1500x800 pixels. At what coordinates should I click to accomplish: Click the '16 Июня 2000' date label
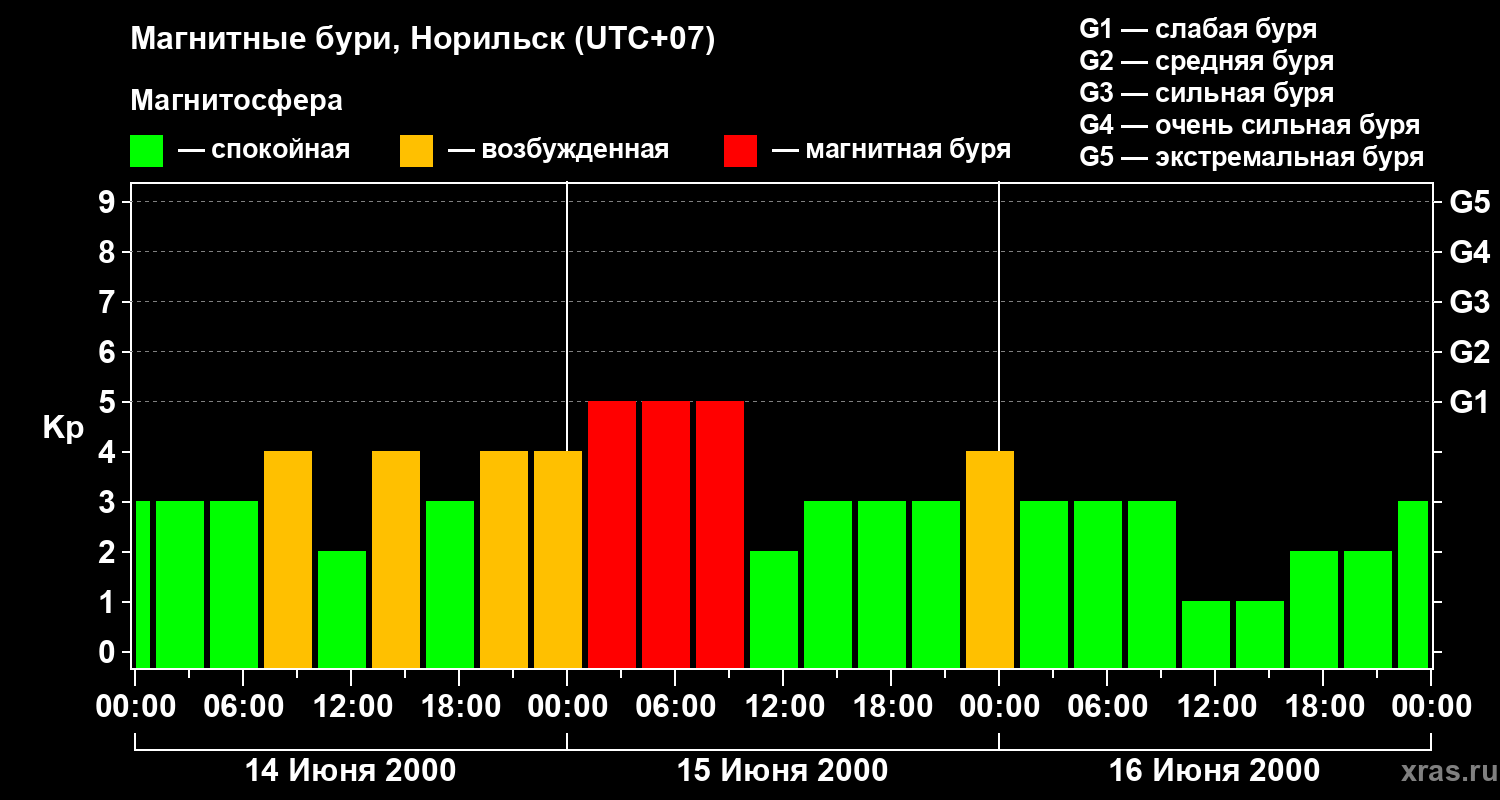pos(1215,771)
